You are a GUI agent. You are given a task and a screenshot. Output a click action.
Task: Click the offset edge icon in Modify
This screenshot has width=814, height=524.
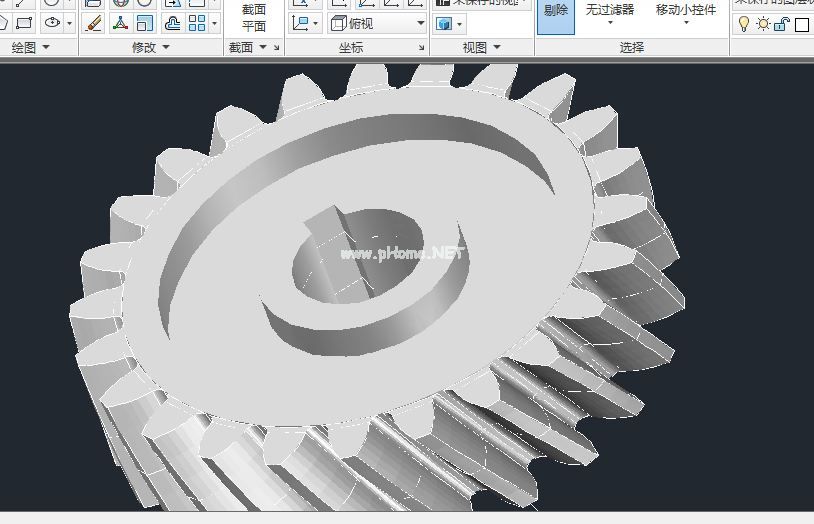(172, 22)
